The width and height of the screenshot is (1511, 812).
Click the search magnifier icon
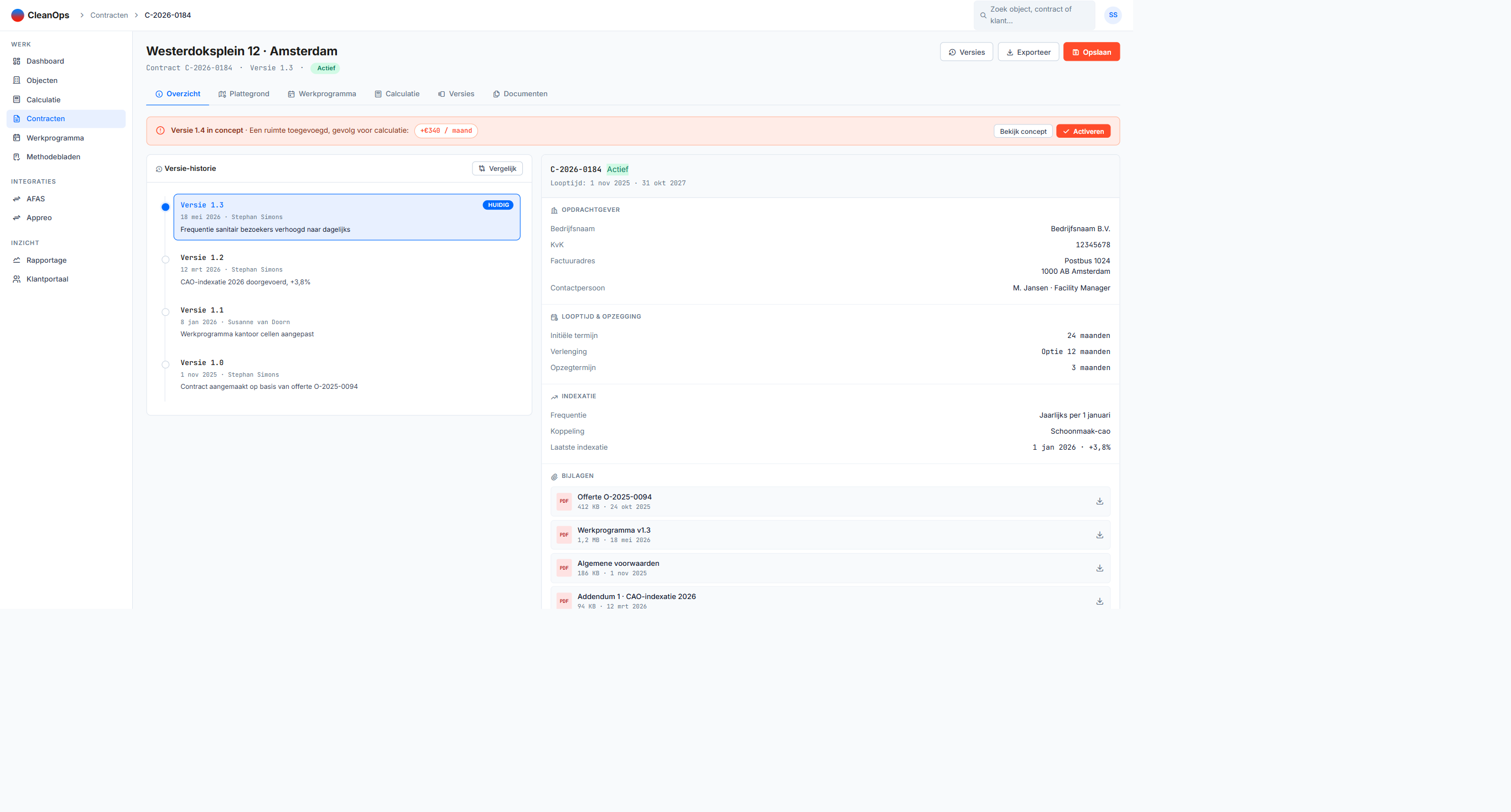point(983,15)
